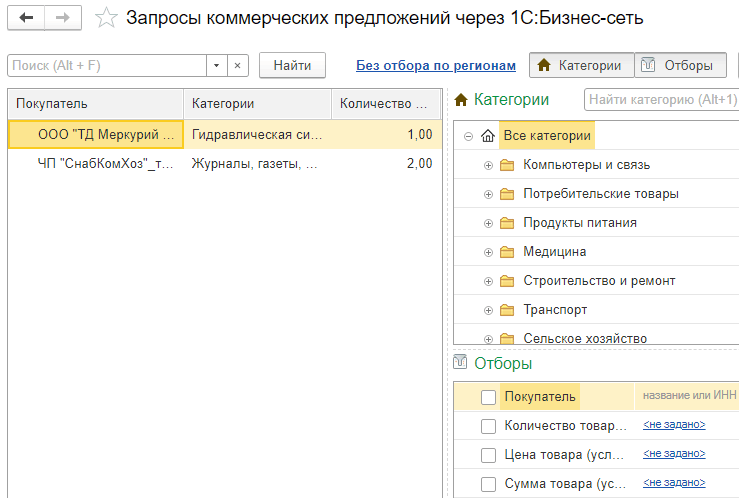Click the folder icon beside Продукты питания
Viewport: 739px width, 498px height.
(506, 223)
